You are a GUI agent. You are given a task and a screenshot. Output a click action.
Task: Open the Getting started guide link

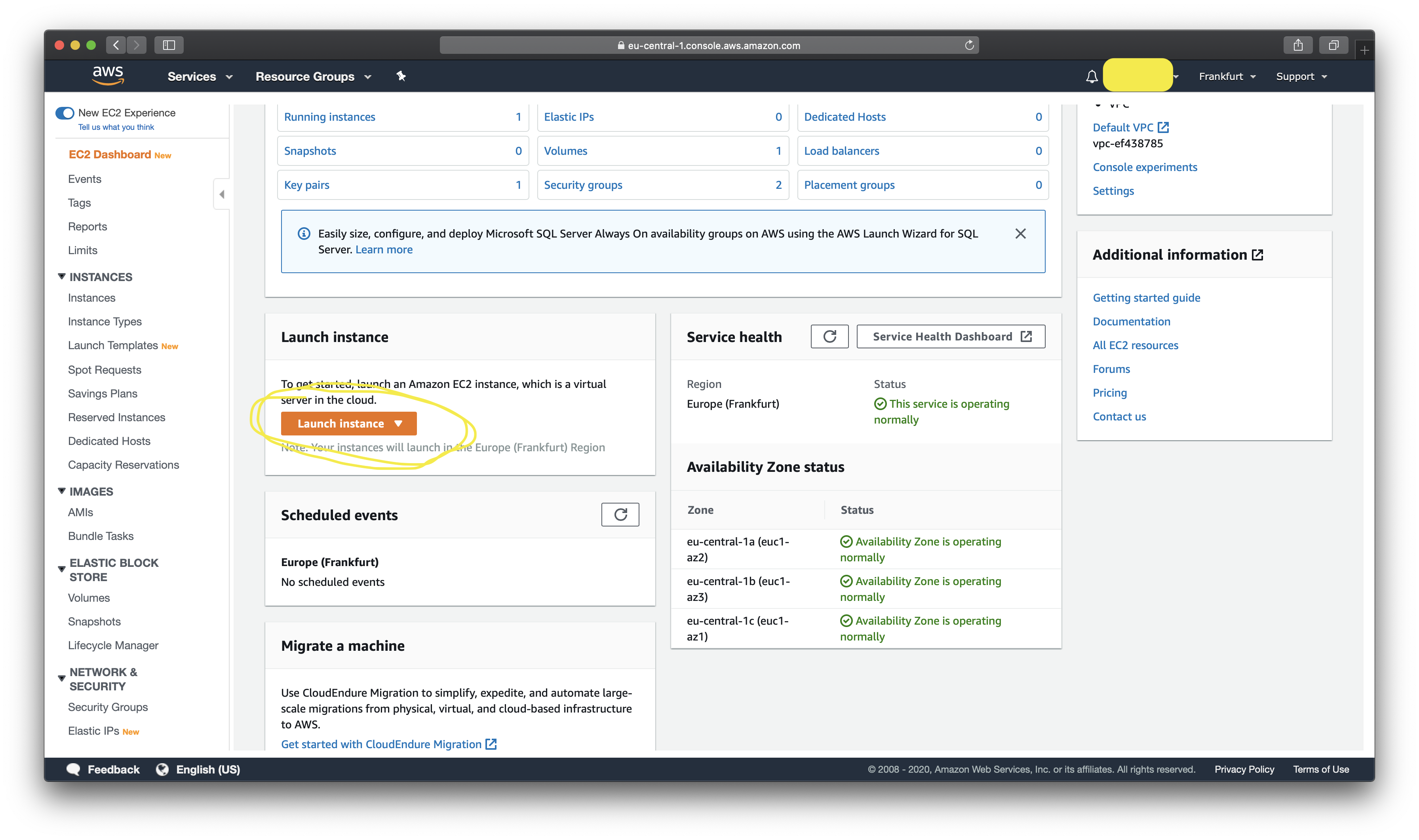pos(1146,298)
